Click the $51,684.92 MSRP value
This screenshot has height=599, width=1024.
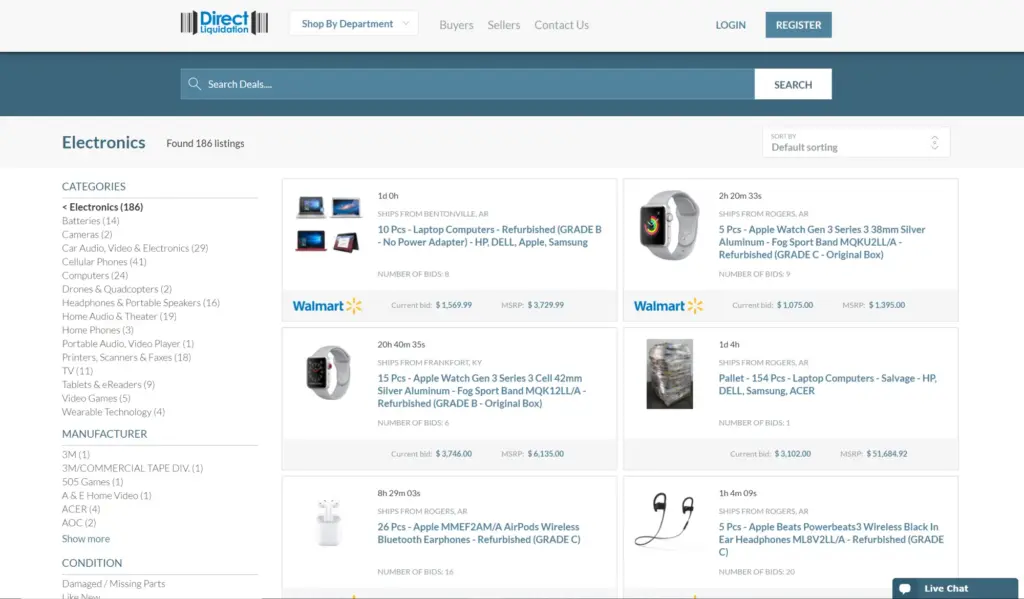[x=886, y=454]
